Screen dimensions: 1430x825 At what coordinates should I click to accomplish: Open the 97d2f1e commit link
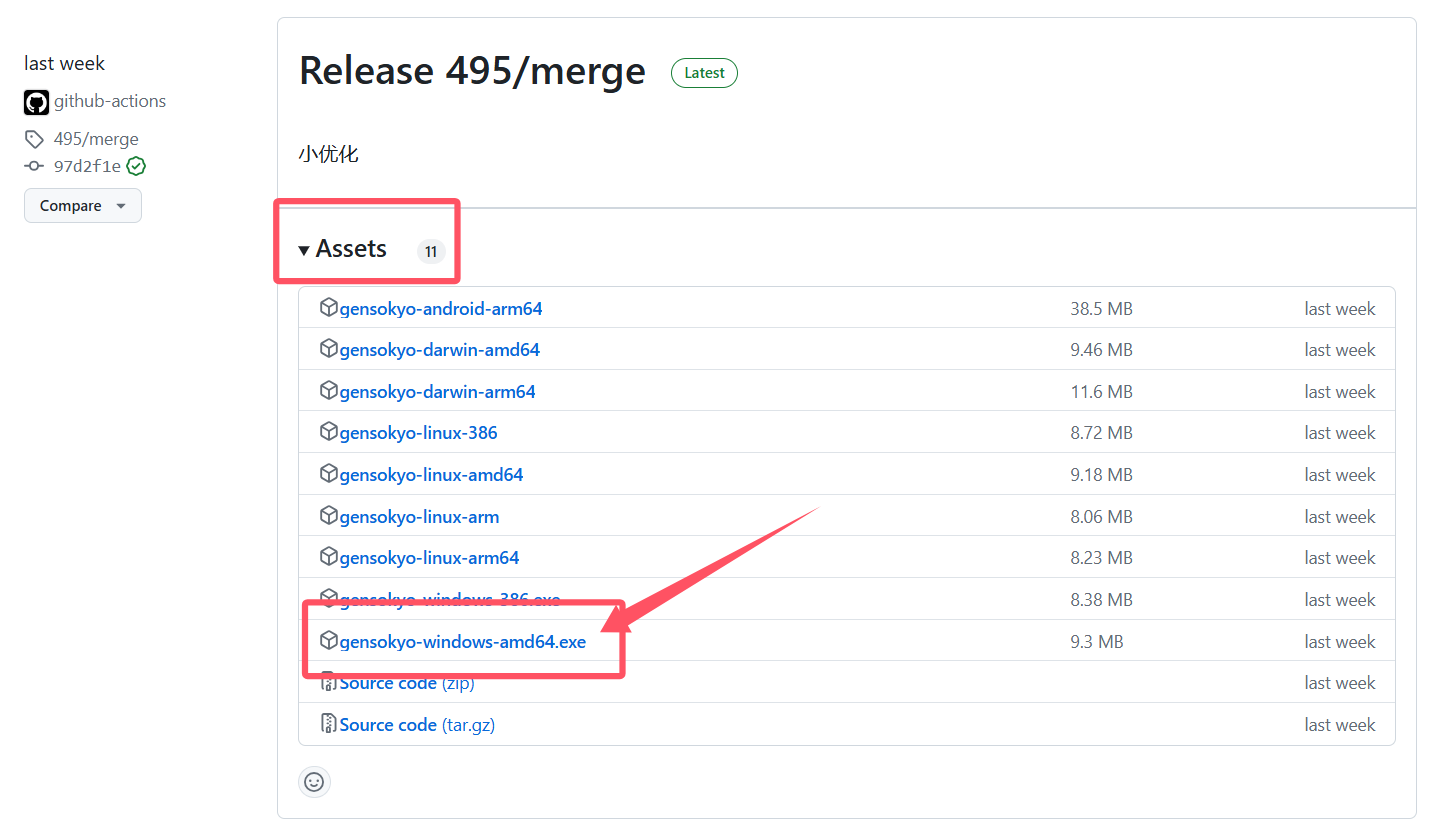[x=87, y=166]
